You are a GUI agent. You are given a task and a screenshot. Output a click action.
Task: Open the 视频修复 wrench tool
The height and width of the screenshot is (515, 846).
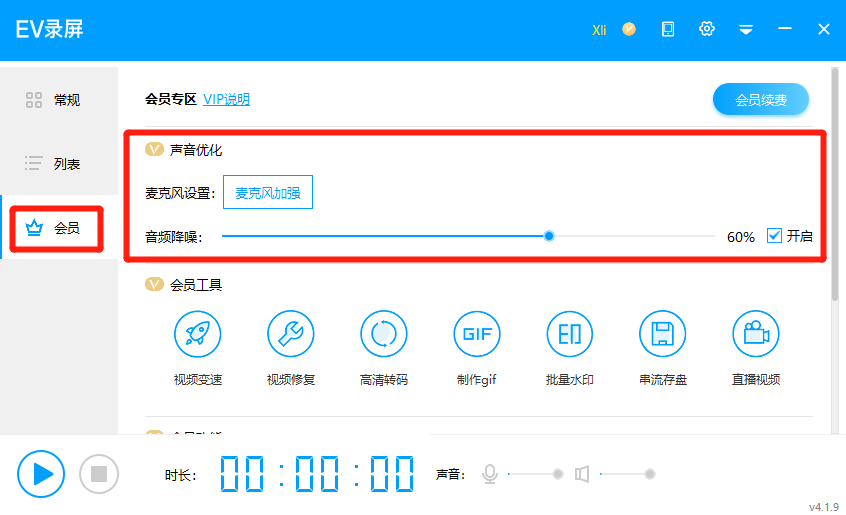pyautogui.click(x=291, y=335)
